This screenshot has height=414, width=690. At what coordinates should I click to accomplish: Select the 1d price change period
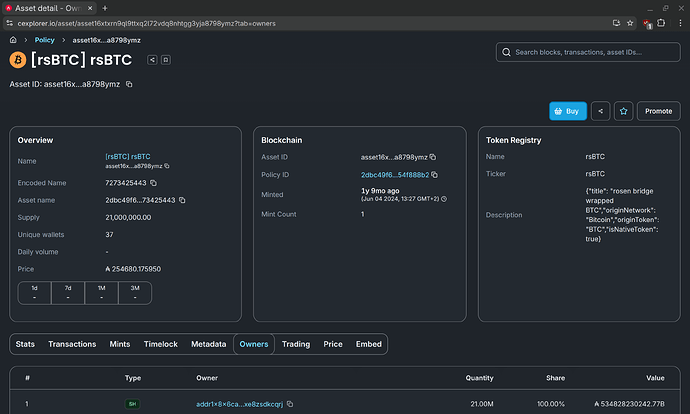pyautogui.click(x=35, y=292)
